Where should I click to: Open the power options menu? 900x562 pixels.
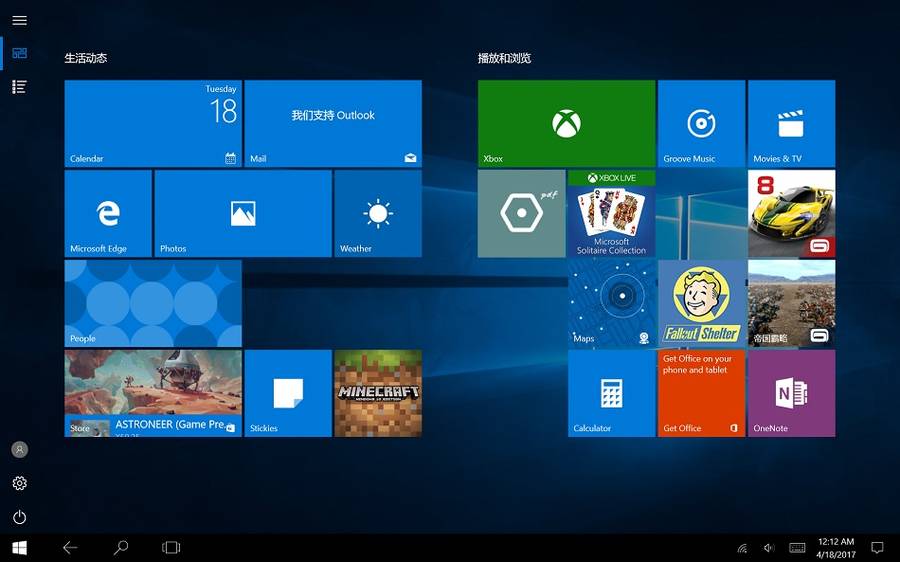tap(19, 517)
